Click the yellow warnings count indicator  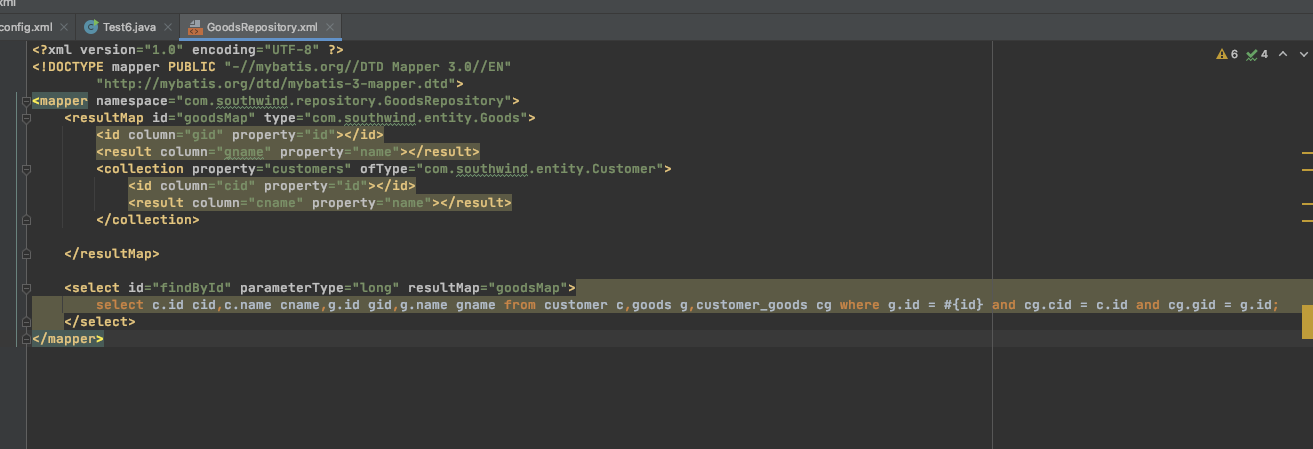pyautogui.click(x=1227, y=54)
